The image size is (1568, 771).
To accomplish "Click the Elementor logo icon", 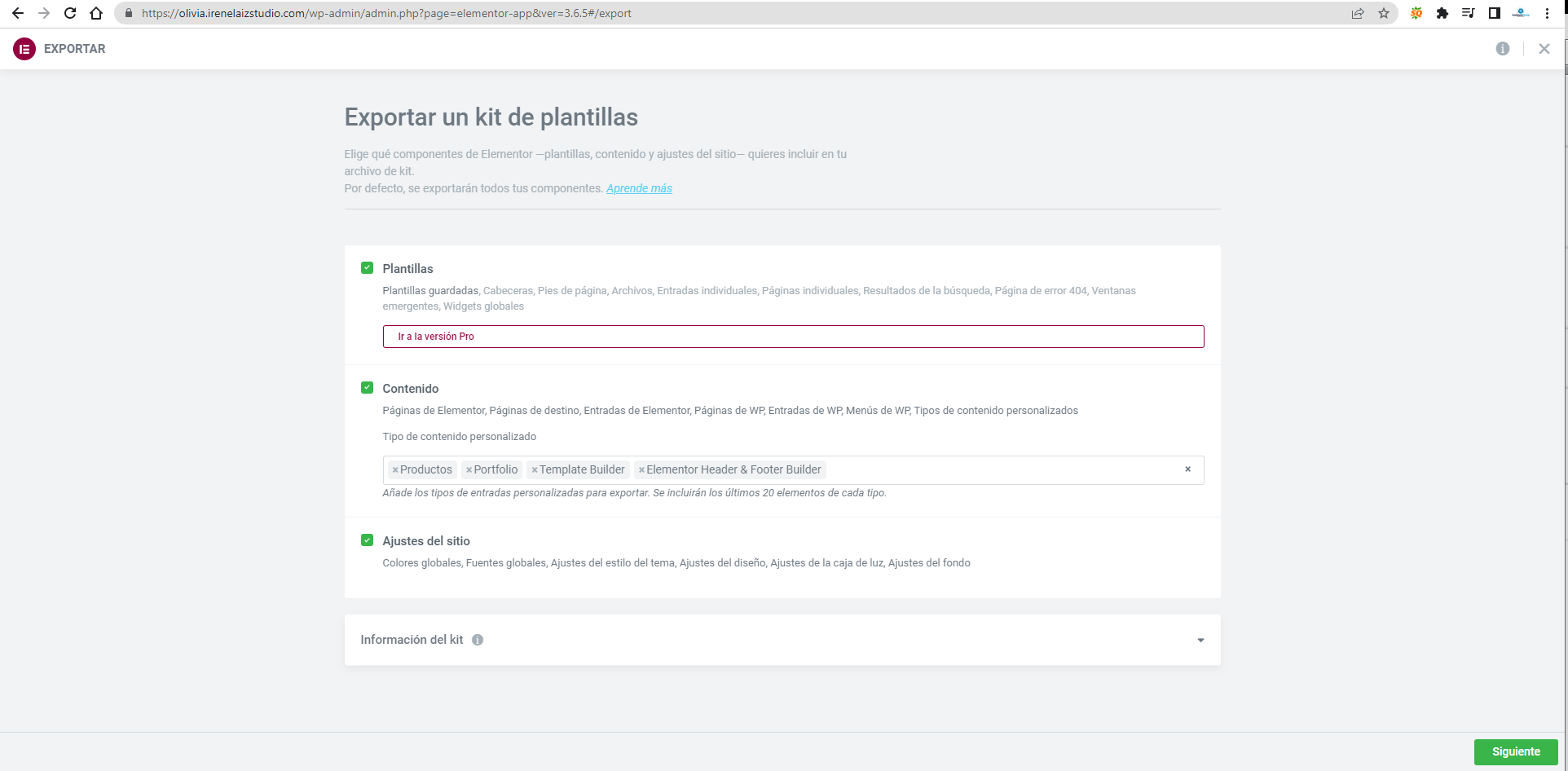I will pos(24,49).
